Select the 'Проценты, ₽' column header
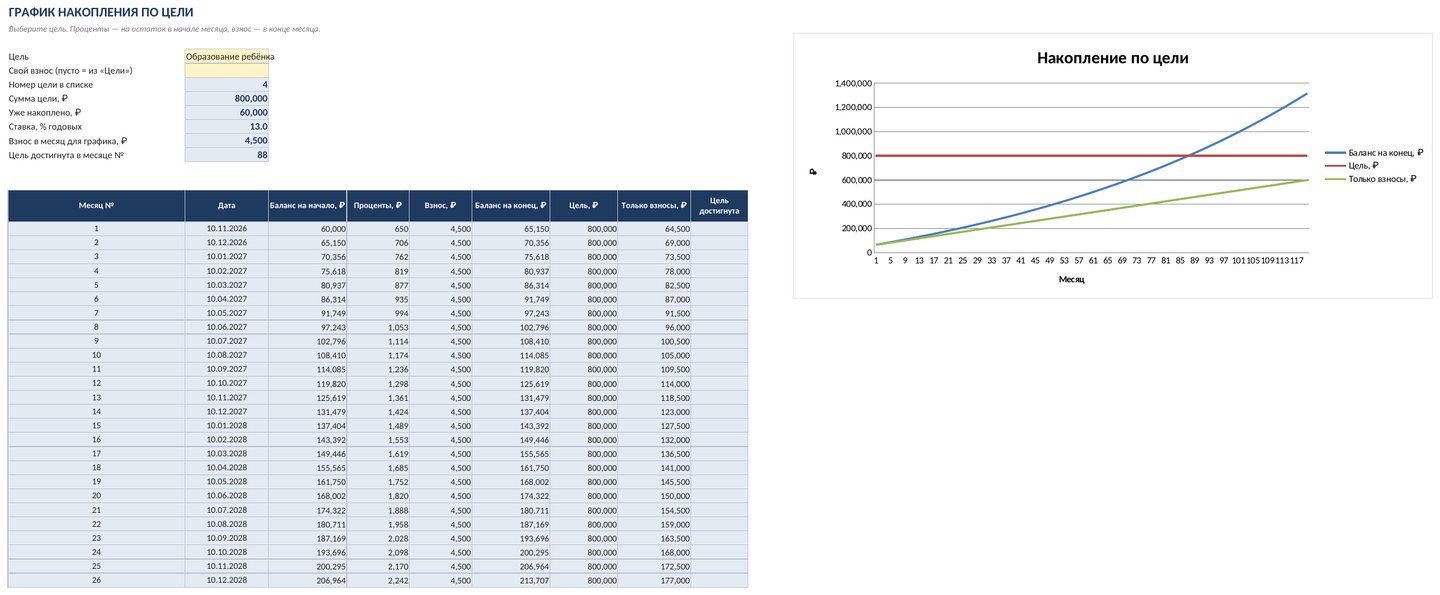This screenshot has width=1440, height=595. tap(378, 206)
